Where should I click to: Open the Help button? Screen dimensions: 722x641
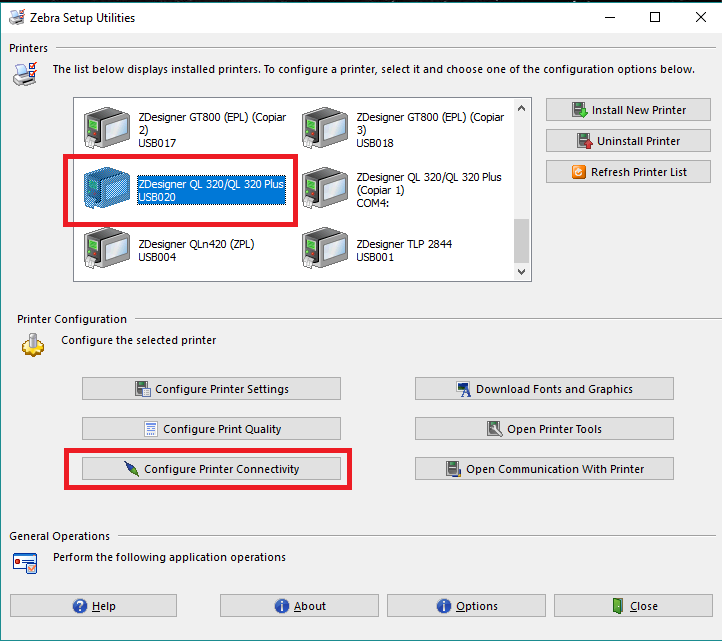click(x=93, y=606)
